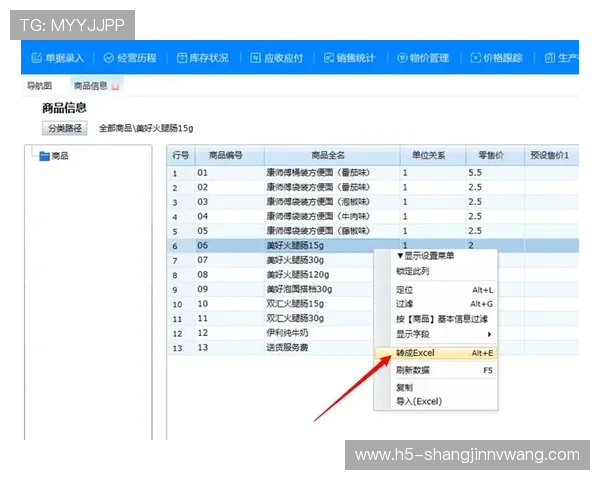Switch to the 商品信息 tab
The image size is (600, 480).
(x=91, y=86)
